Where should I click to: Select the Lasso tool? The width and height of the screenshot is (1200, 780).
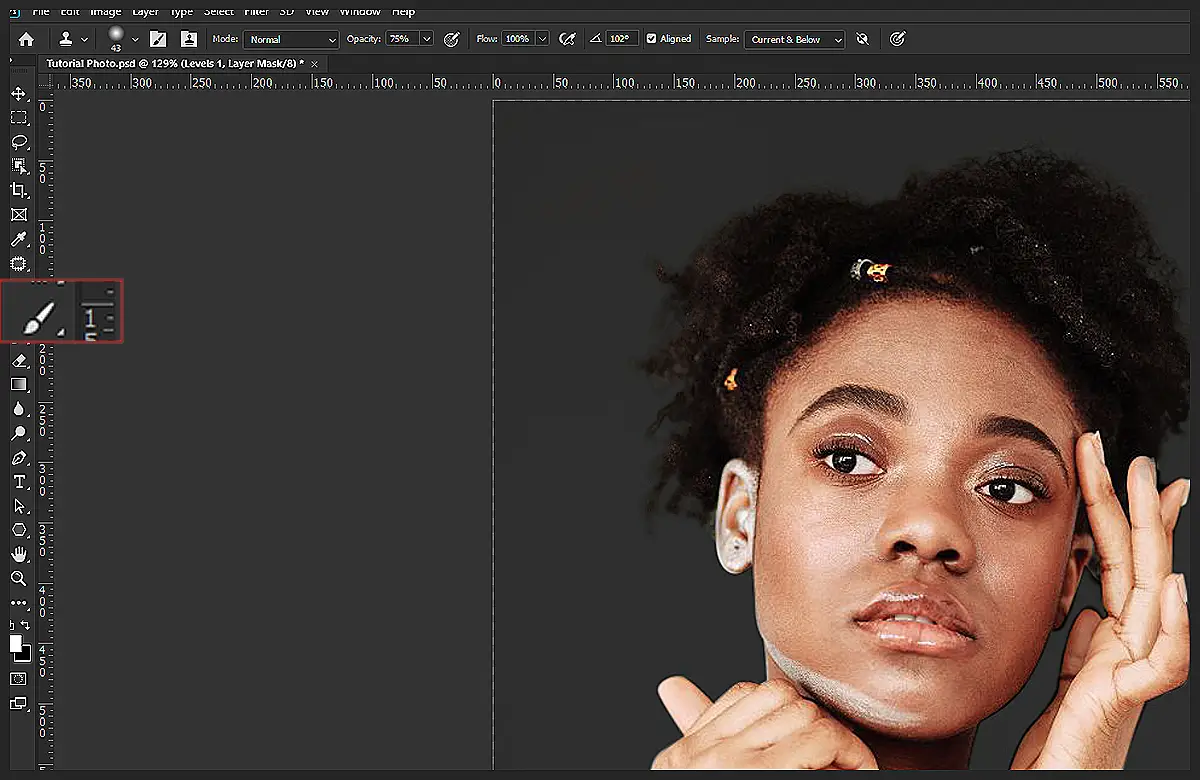[18, 142]
